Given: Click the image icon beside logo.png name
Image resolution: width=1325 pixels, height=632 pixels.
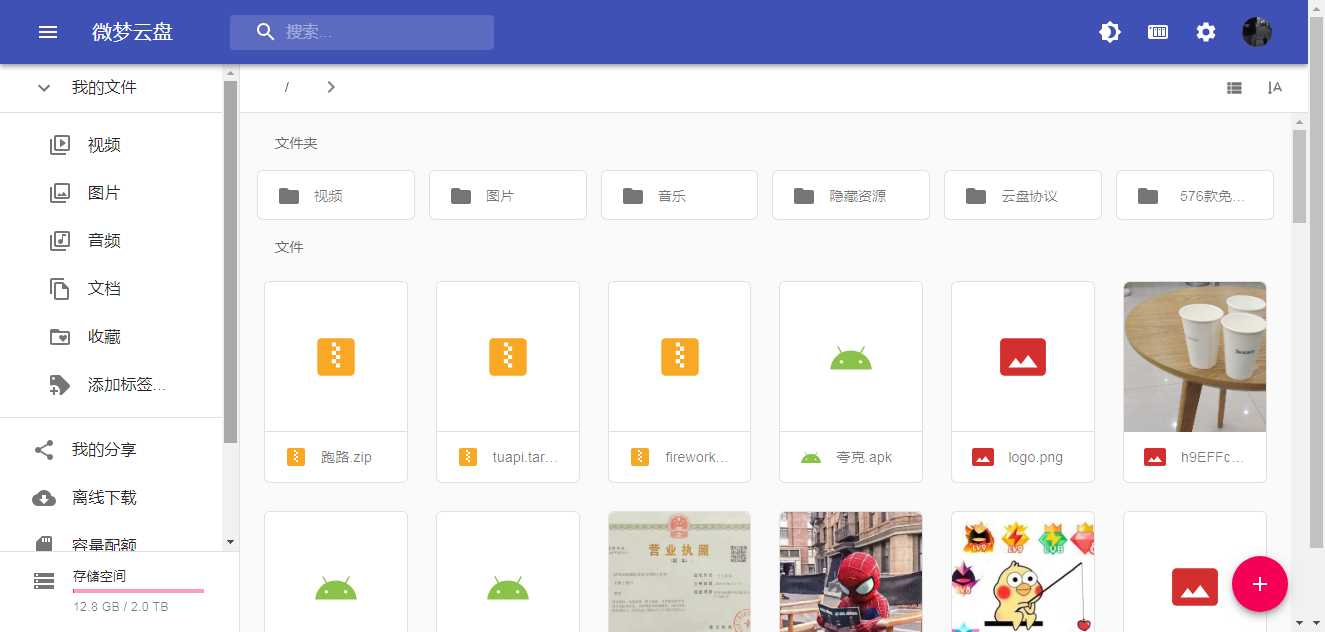Looking at the screenshot, I should pyautogui.click(x=983, y=457).
